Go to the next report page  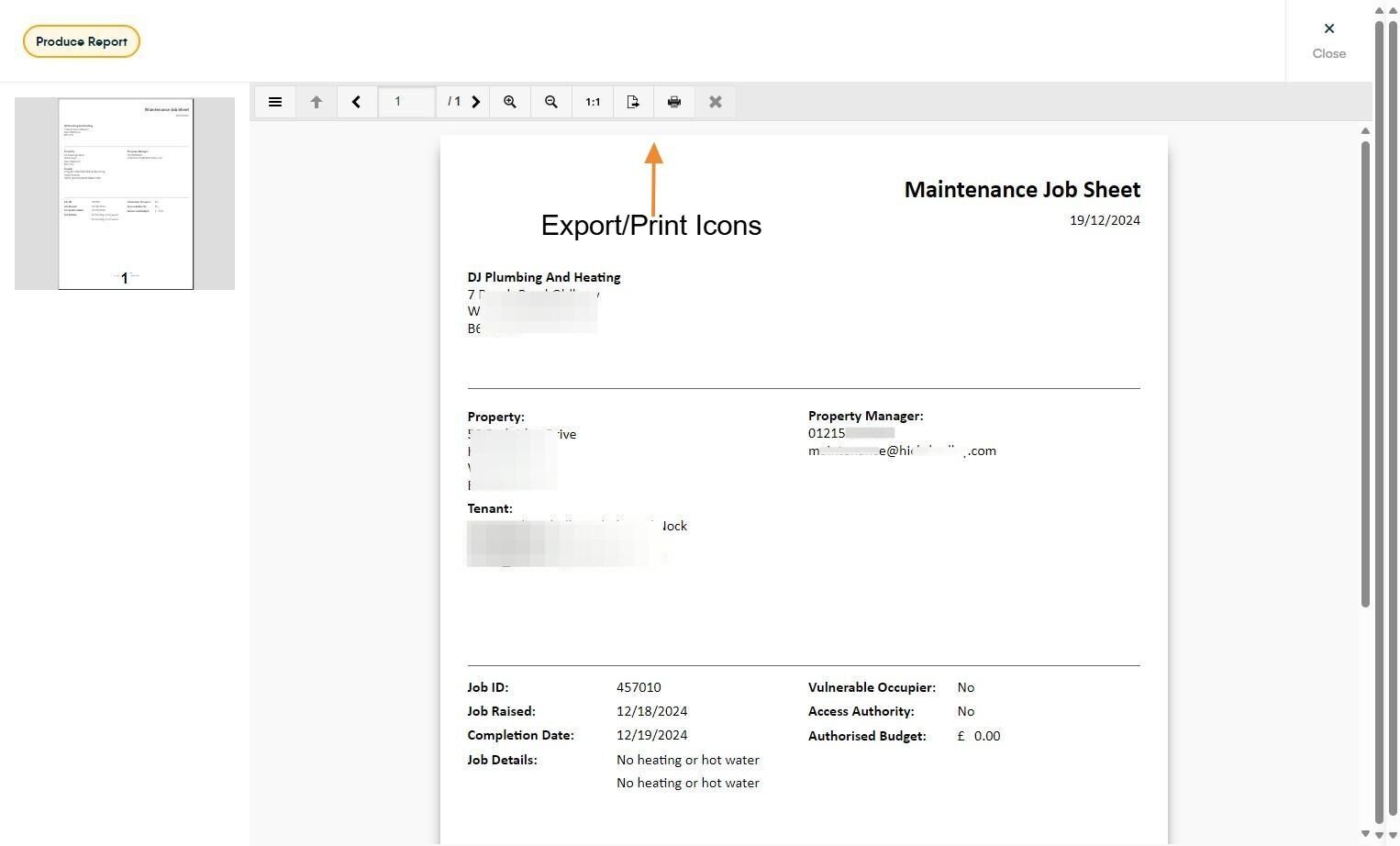[476, 102]
